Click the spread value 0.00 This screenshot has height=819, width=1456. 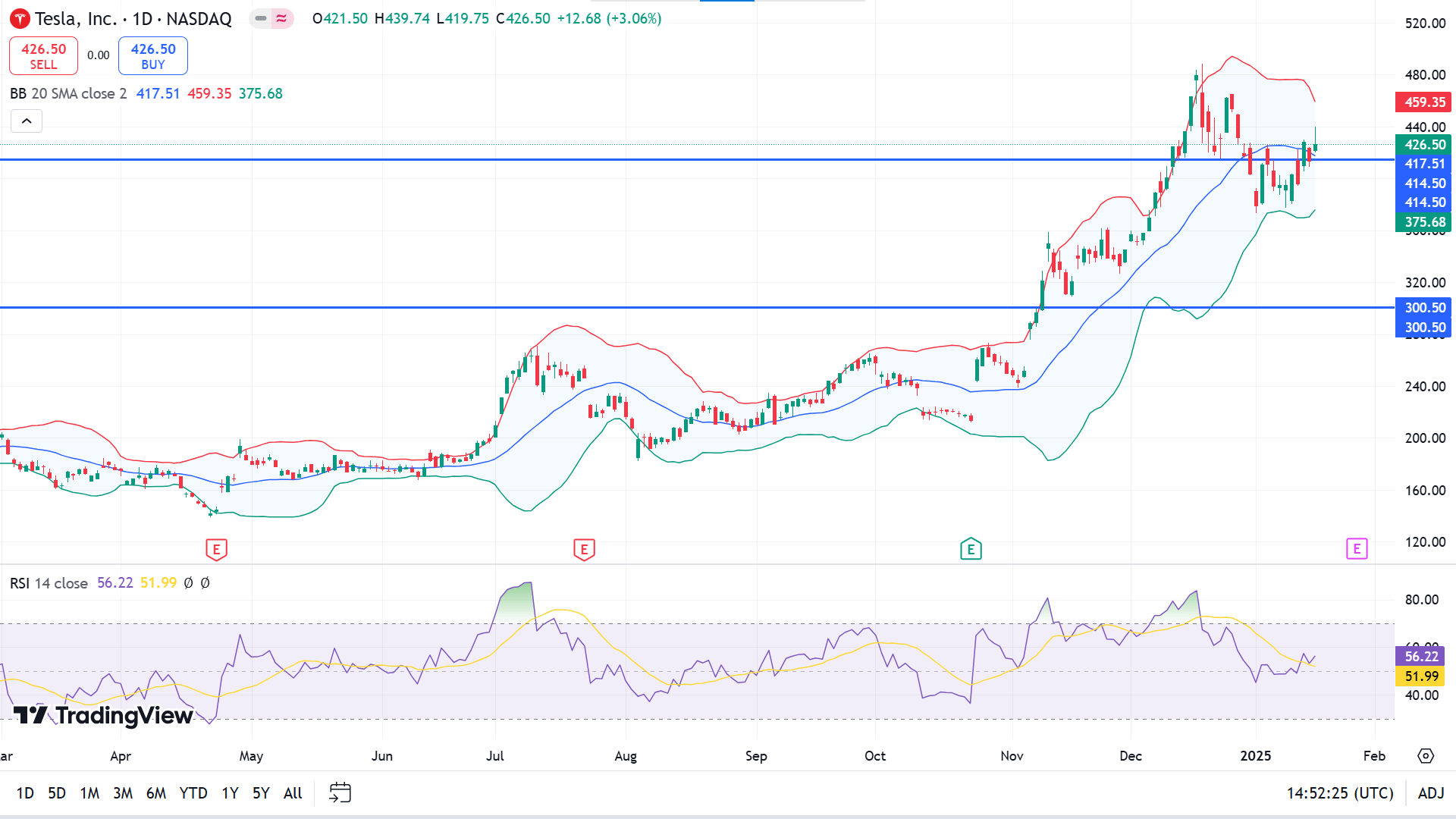(98, 55)
